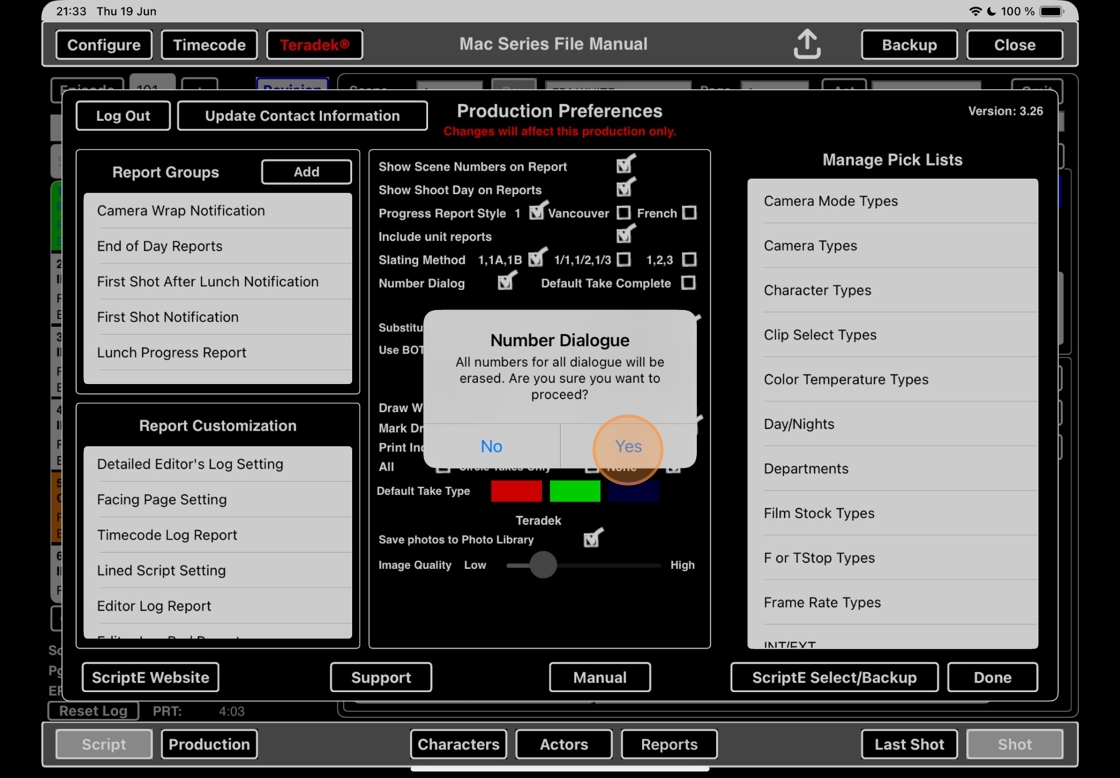Confirm Yes in Number Dialogue alert
Viewport: 1120px width, 778px height.
click(x=629, y=447)
